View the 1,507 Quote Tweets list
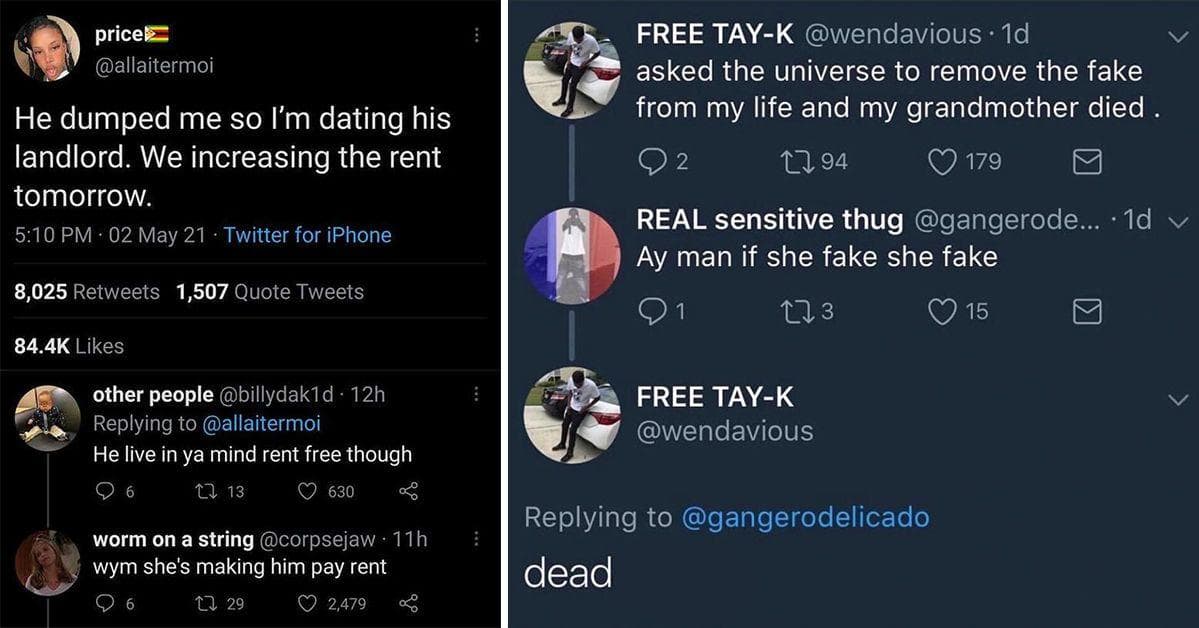This screenshot has width=1199, height=628. tap(269, 292)
